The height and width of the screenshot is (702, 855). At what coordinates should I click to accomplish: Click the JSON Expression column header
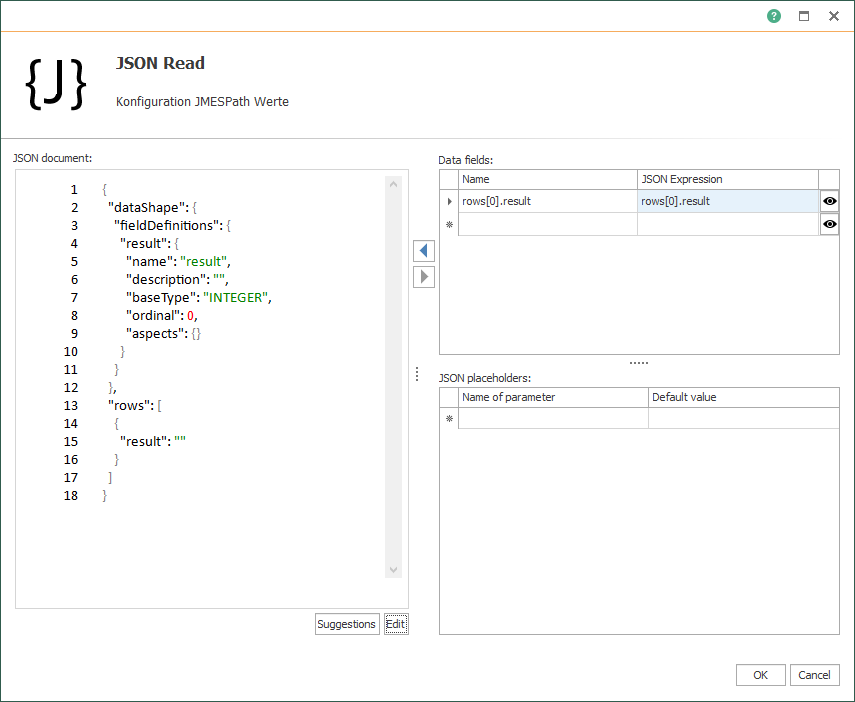click(x=727, y=179)
